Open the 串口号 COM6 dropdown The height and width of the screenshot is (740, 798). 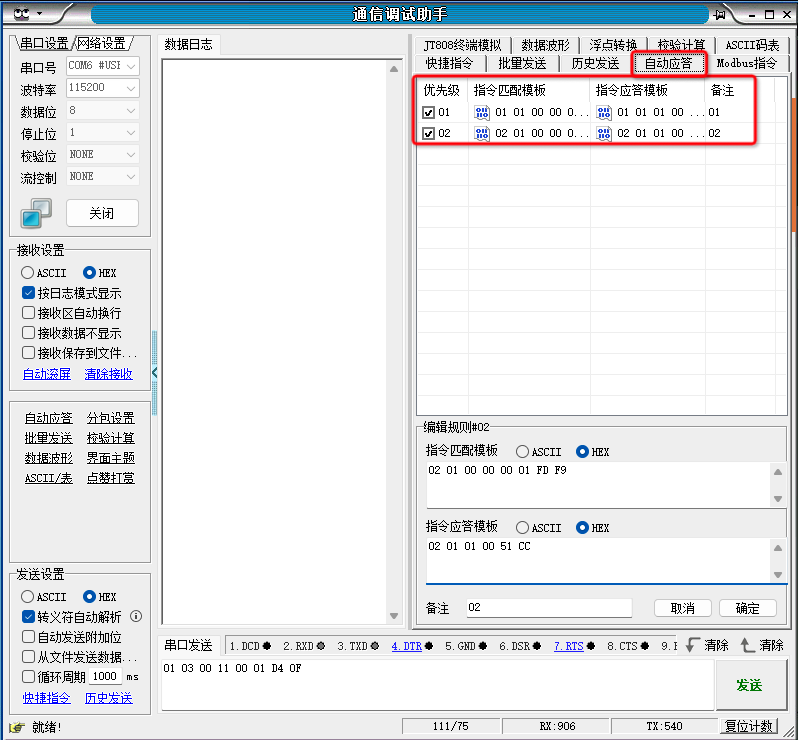click(102, 66)
